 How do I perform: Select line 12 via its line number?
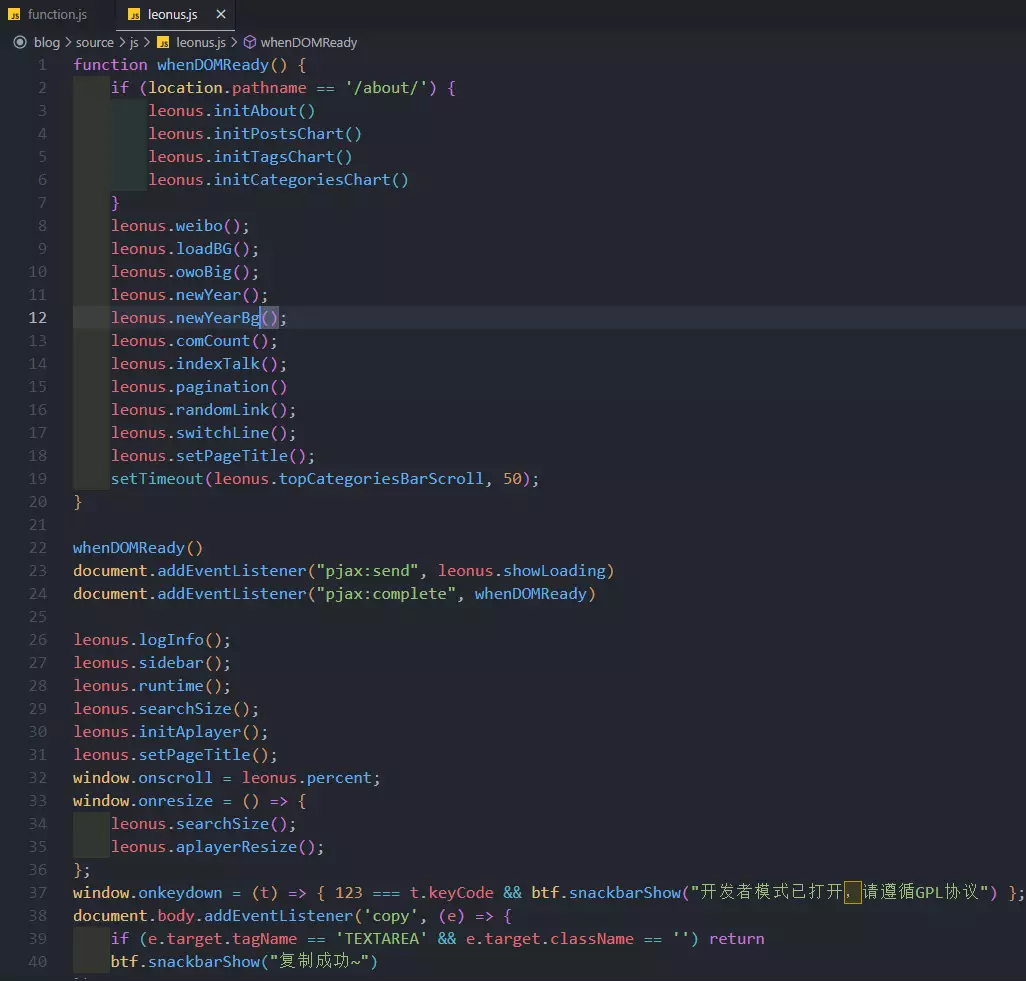tap(38, 318)
